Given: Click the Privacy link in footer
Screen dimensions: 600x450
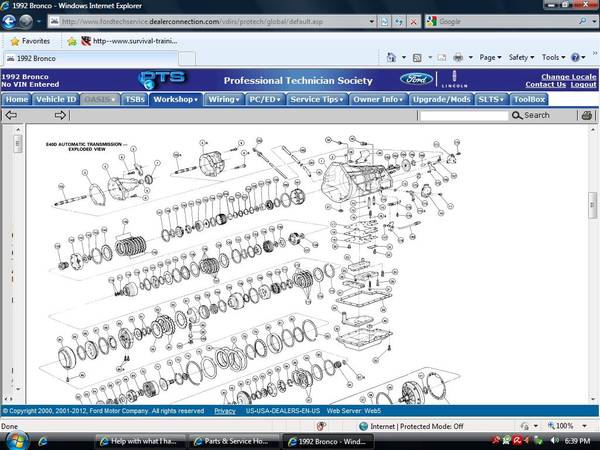Looking at the screenshot, I should [x=225, y=411].
